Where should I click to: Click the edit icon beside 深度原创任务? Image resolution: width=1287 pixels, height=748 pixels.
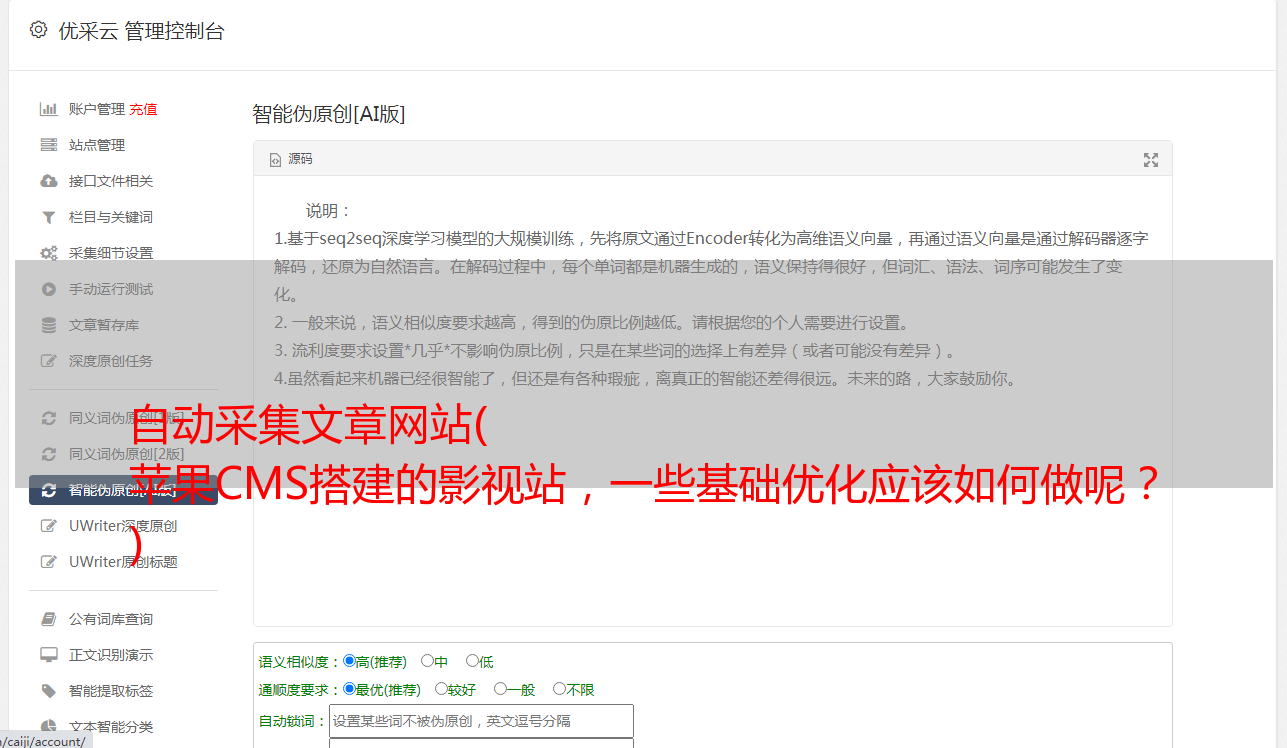pos(48,361)
